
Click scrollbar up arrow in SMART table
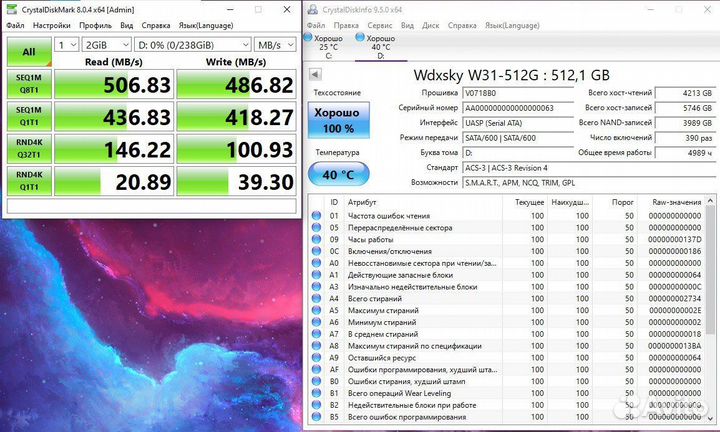pyautogui.click(x=710, y=201)
